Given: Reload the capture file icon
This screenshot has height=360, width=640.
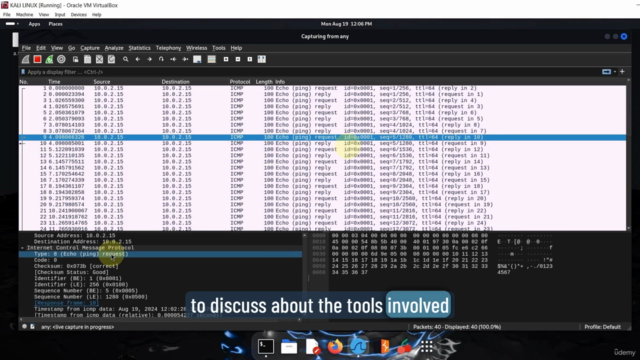Looking at the screenshot, I should 111,59.
